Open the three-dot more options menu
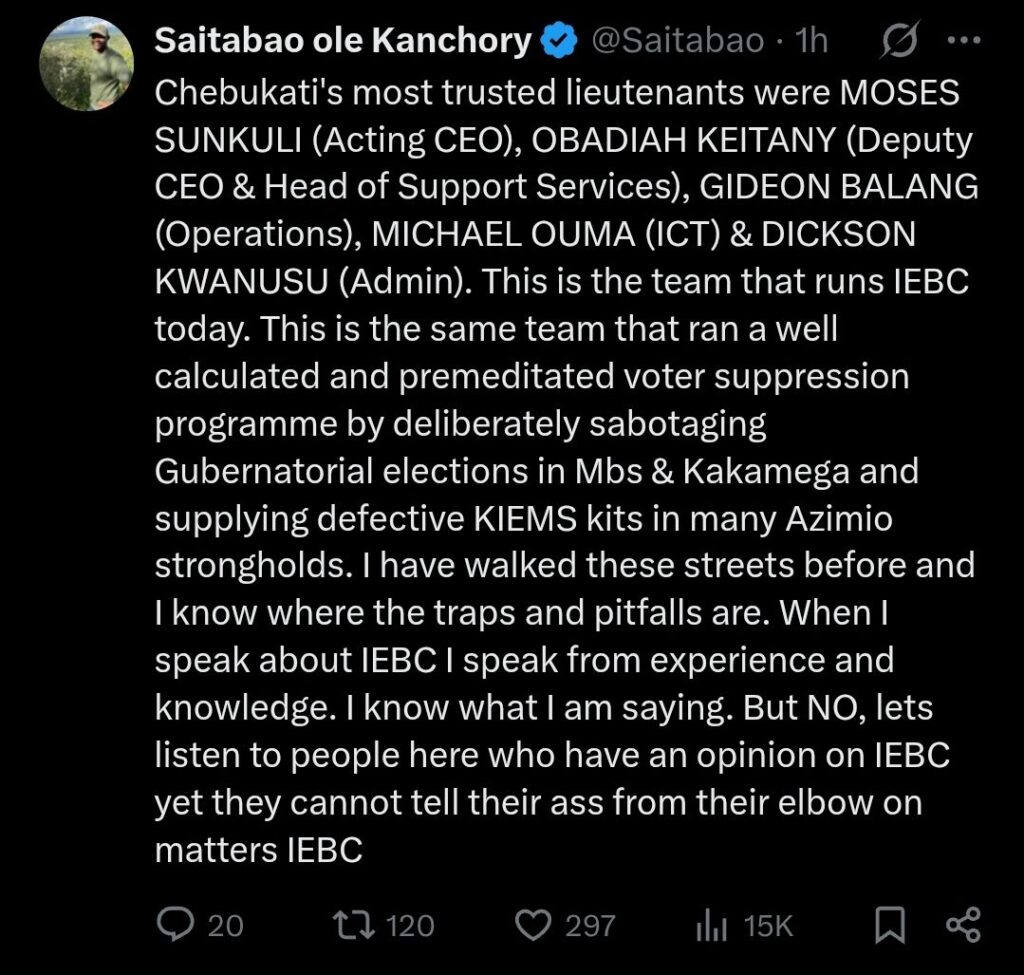 tap(962, 41)
